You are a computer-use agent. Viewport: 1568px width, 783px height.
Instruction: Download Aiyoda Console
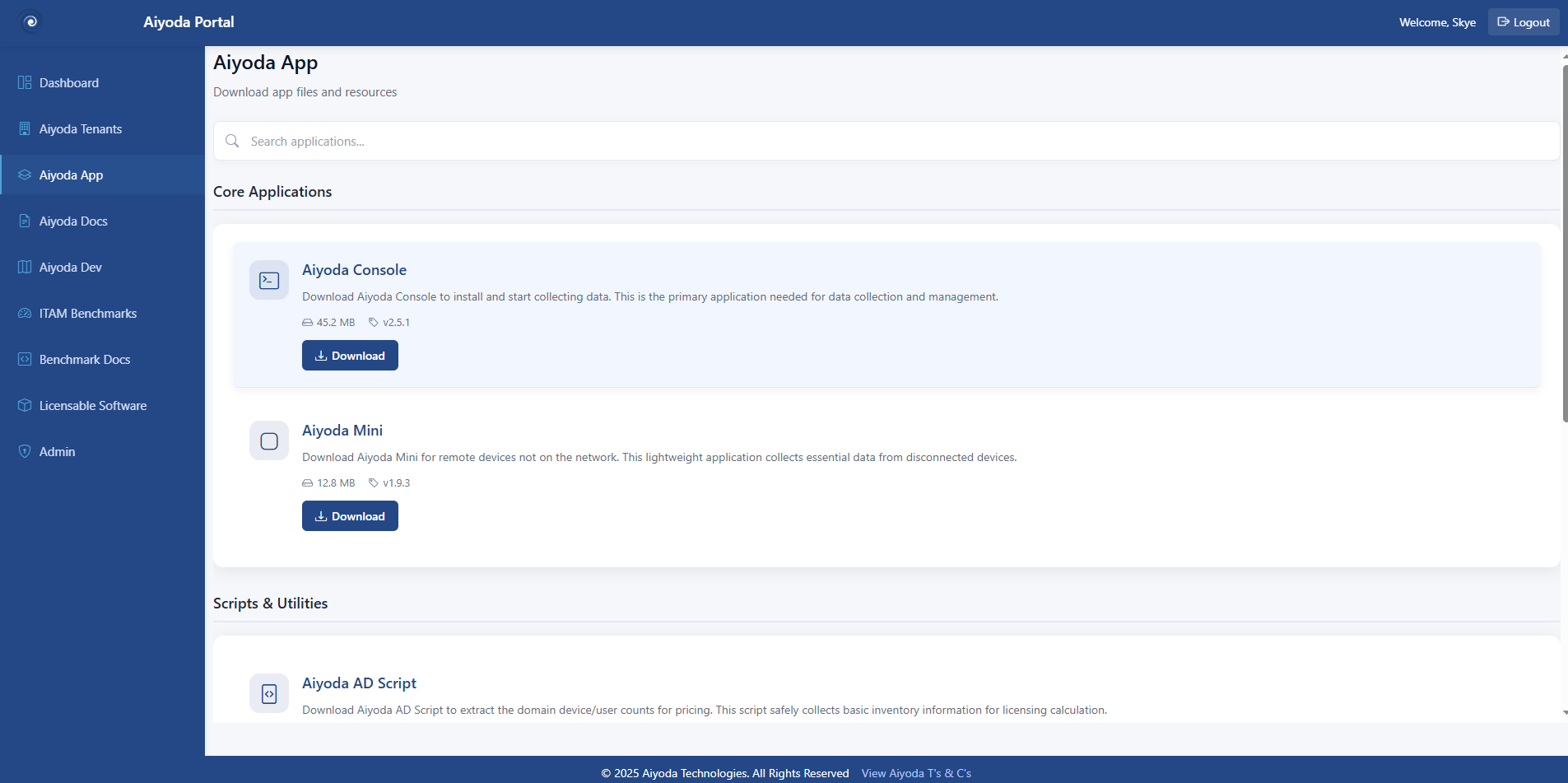(x=350, y=355)
